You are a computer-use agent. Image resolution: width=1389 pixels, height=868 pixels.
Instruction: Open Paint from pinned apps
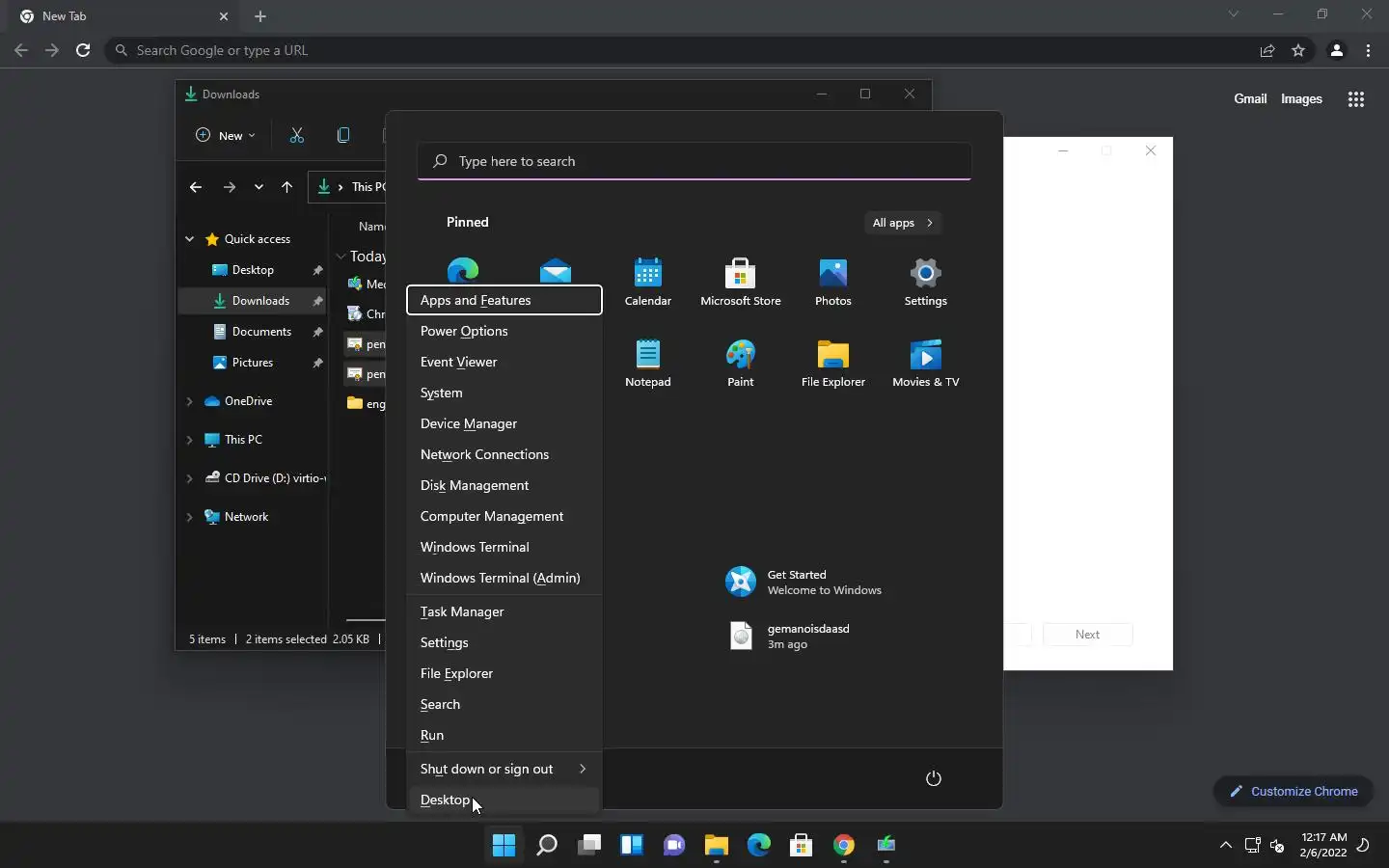741,363
